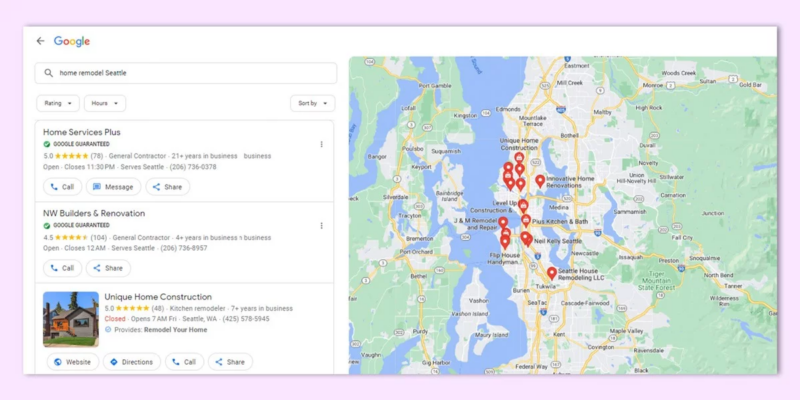Viewport: 800px width, 400px height.
Task: Visit the Unique Home Construction website
Action: (x=73, y=362)
